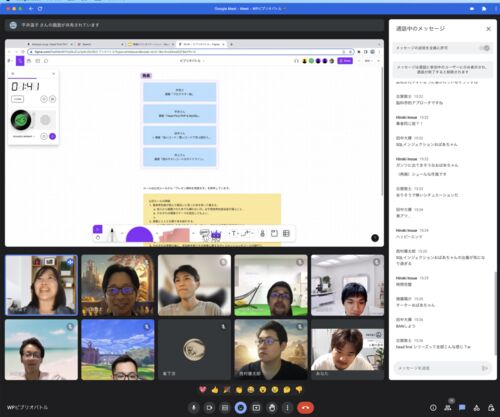Mute the microphone in Meet controls
The width and height of the screenshot is (500, 417).
(x=193, y=408)
